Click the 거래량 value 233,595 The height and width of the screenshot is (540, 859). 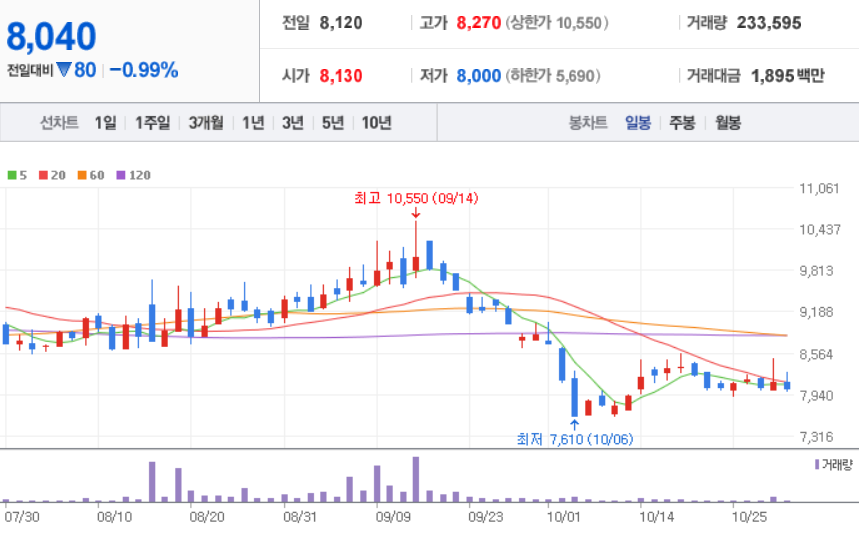point(769,23)
